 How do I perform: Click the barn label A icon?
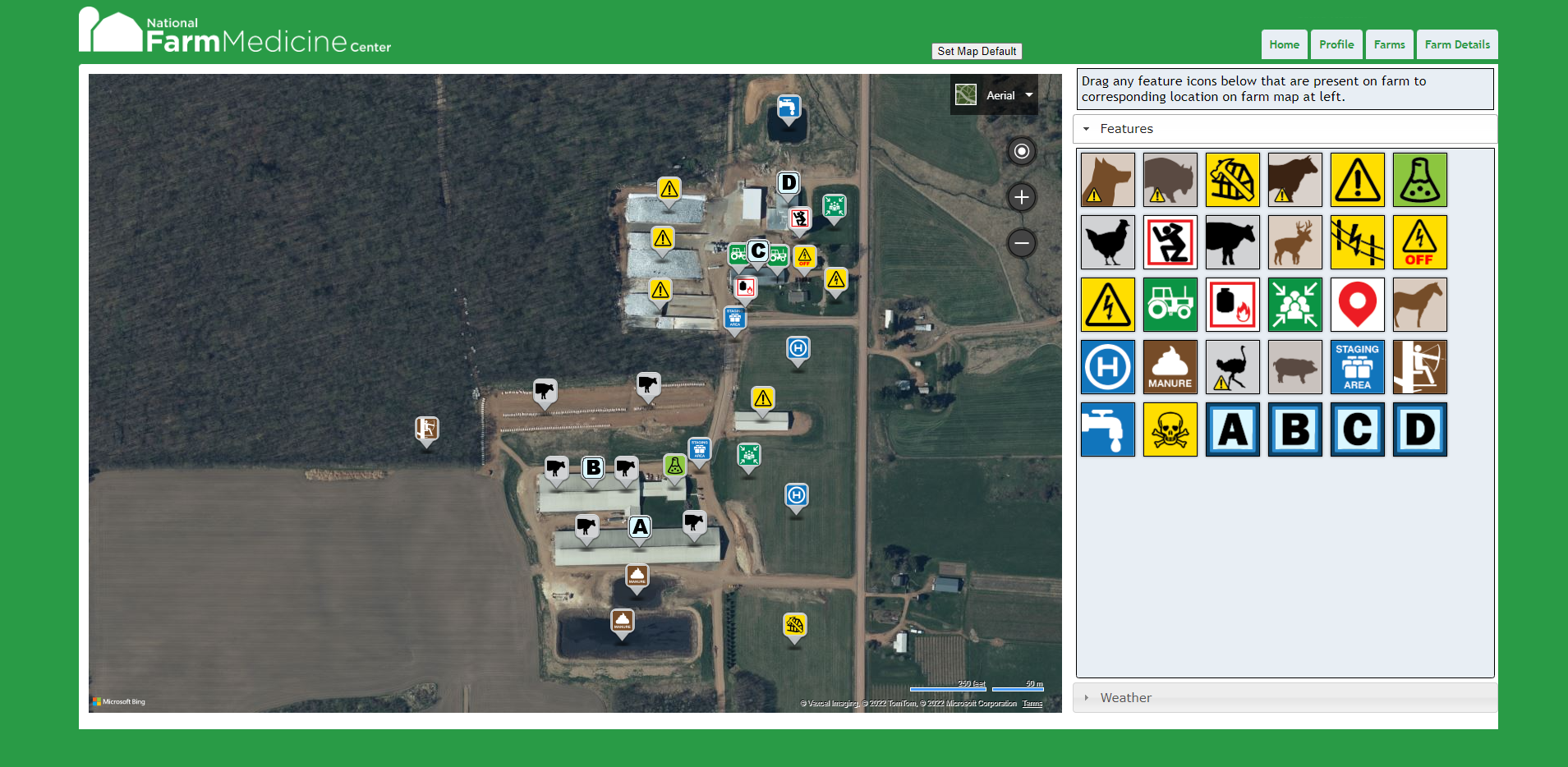pyautogui.click(x=1233, y=429)
